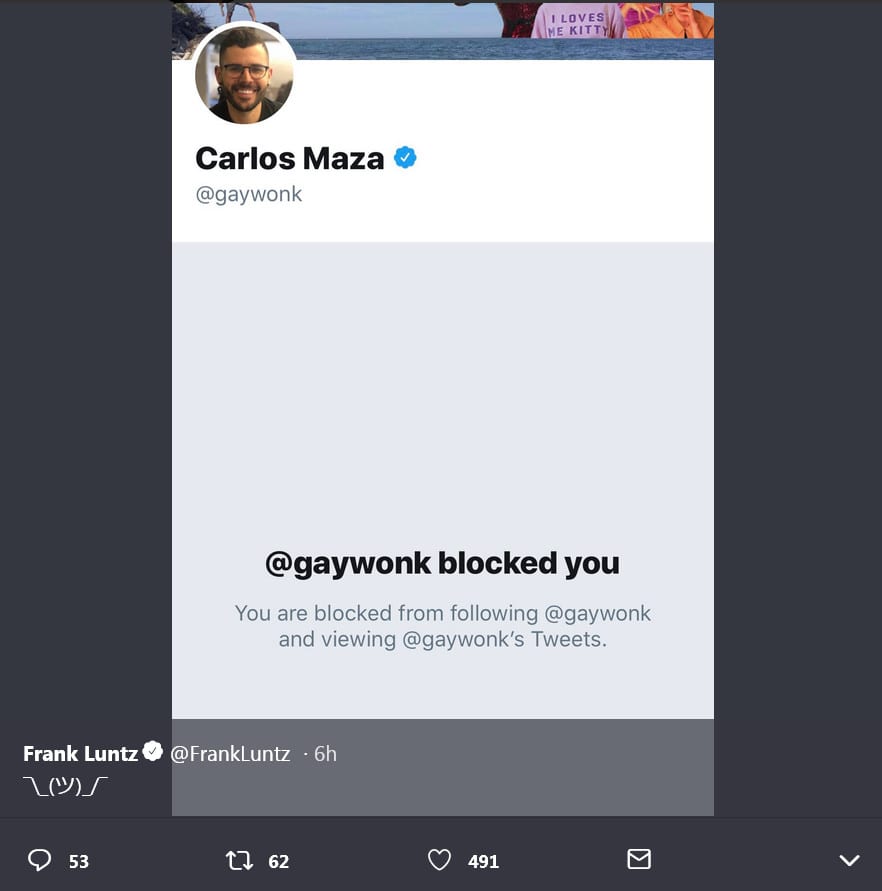Expand tweet options with the down chevron
This screenshot has height=891, width=882.
pyautogui.click(x=849, y=861)
